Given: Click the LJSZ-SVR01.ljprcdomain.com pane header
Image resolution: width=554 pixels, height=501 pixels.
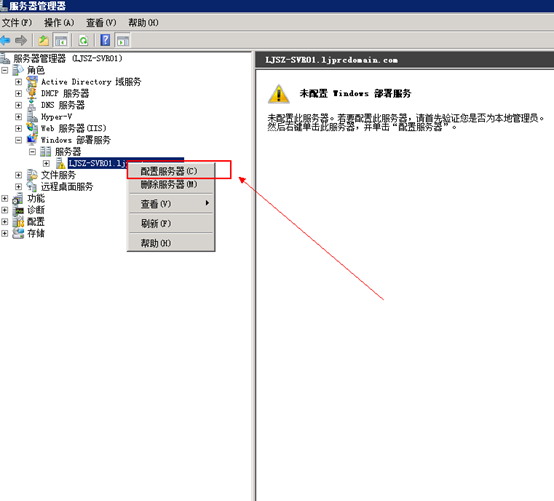Looking at the screenshot, I should [331, 60].
